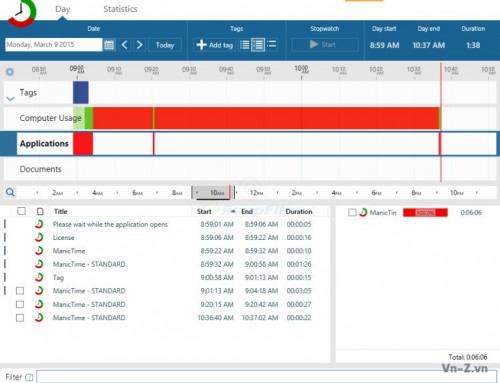500x383 pixels.
Task: Click the red 100.0% usage bar
Action: (x=425, y=213)
